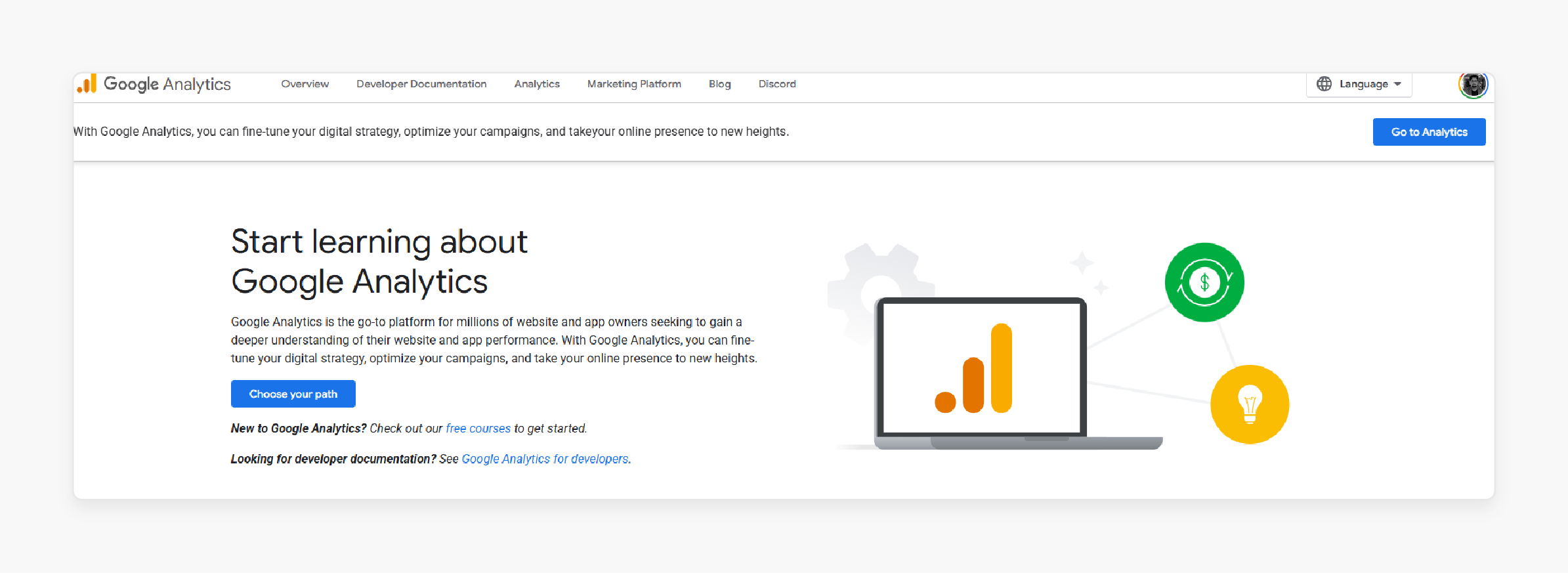Click the globe icon in Language selector
This screenshot has height=573, width=1568.
click(x=1324, y=84)
